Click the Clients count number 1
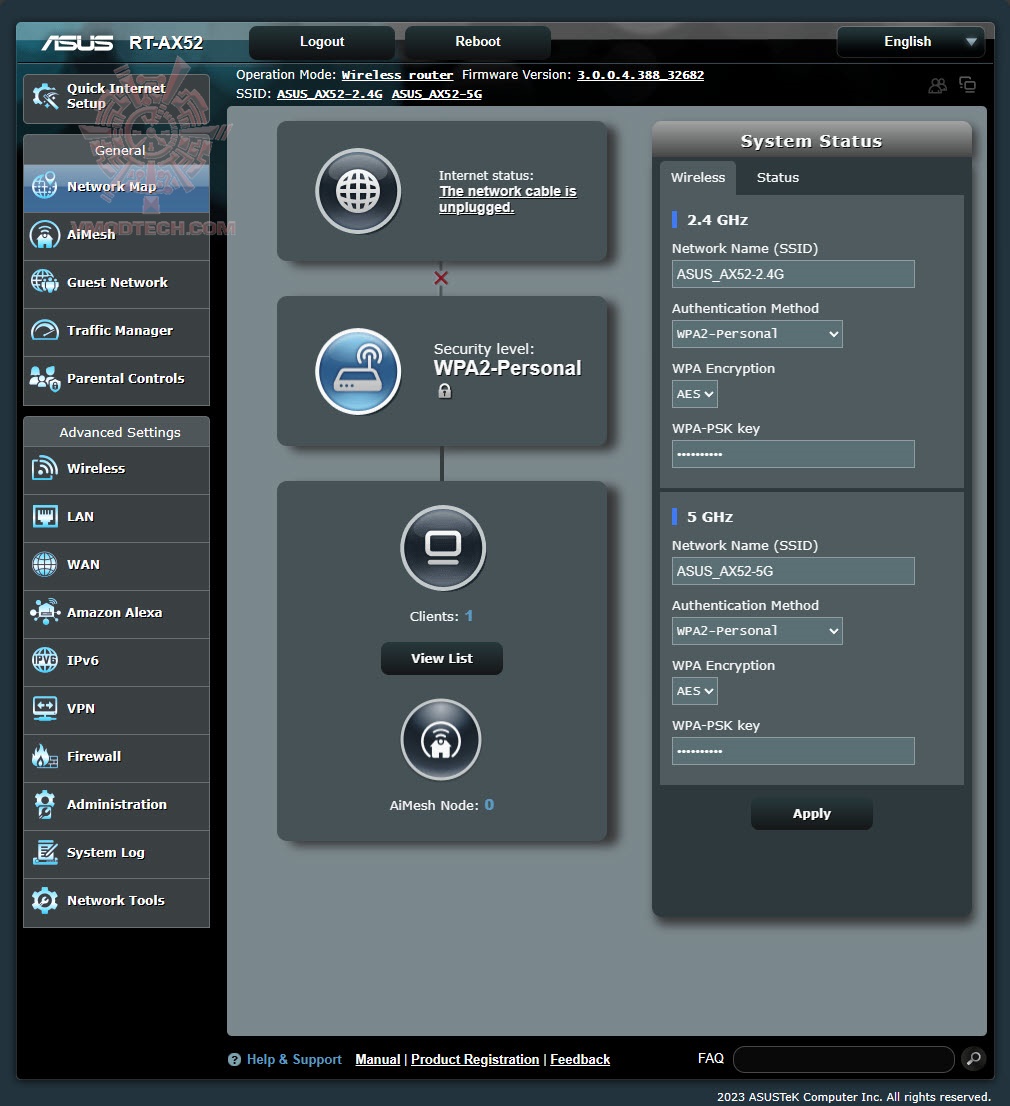1010x1106 pixels. pos(469,616)
